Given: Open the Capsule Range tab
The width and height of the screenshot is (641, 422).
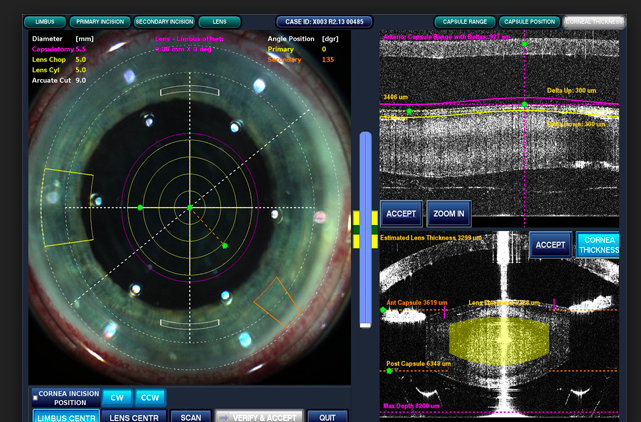Looking at the screenshot, I should [x=463, y=21].
